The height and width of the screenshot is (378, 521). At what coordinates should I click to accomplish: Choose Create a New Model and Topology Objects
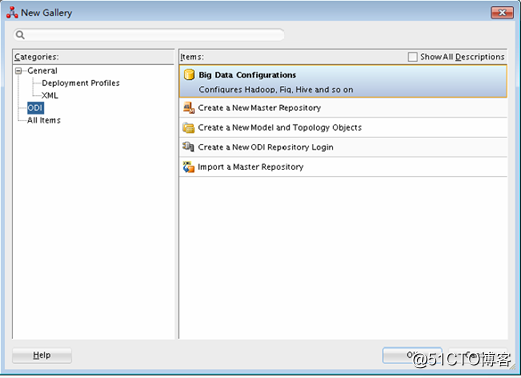343,127
